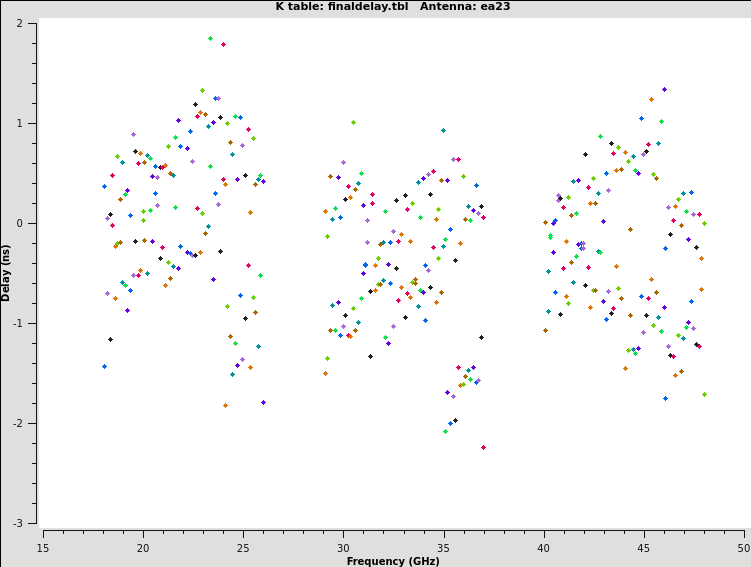Click the x-axis tick label '40'
The height and width of the screenshot is (567, 751).
543,549
